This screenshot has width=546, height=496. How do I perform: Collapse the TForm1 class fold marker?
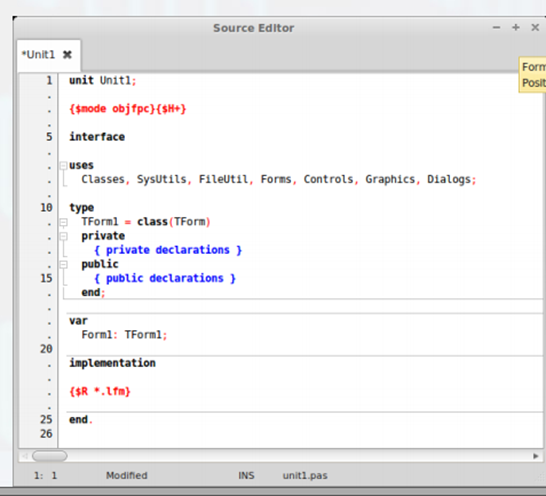coord(63,222)
